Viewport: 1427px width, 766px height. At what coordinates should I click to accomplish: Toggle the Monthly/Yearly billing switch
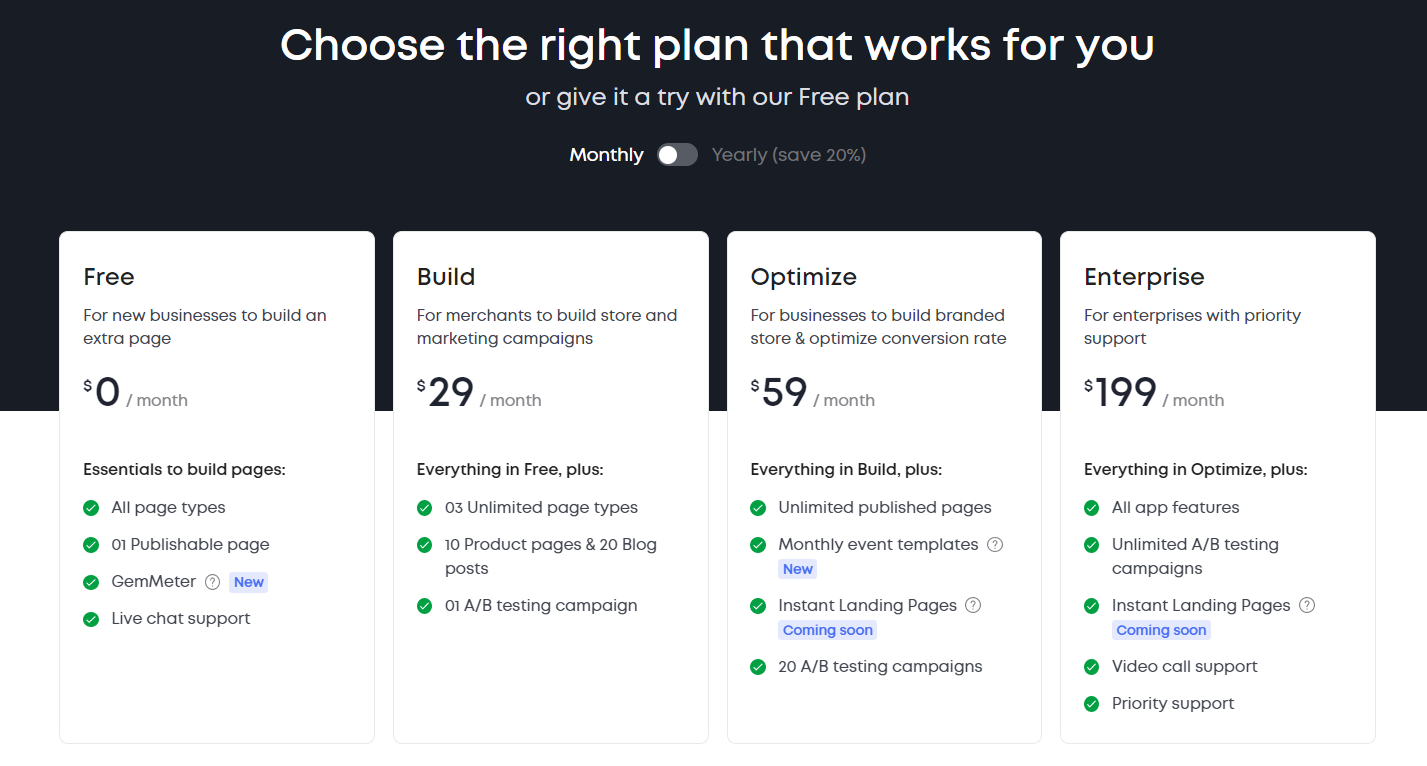pos(677,155)
